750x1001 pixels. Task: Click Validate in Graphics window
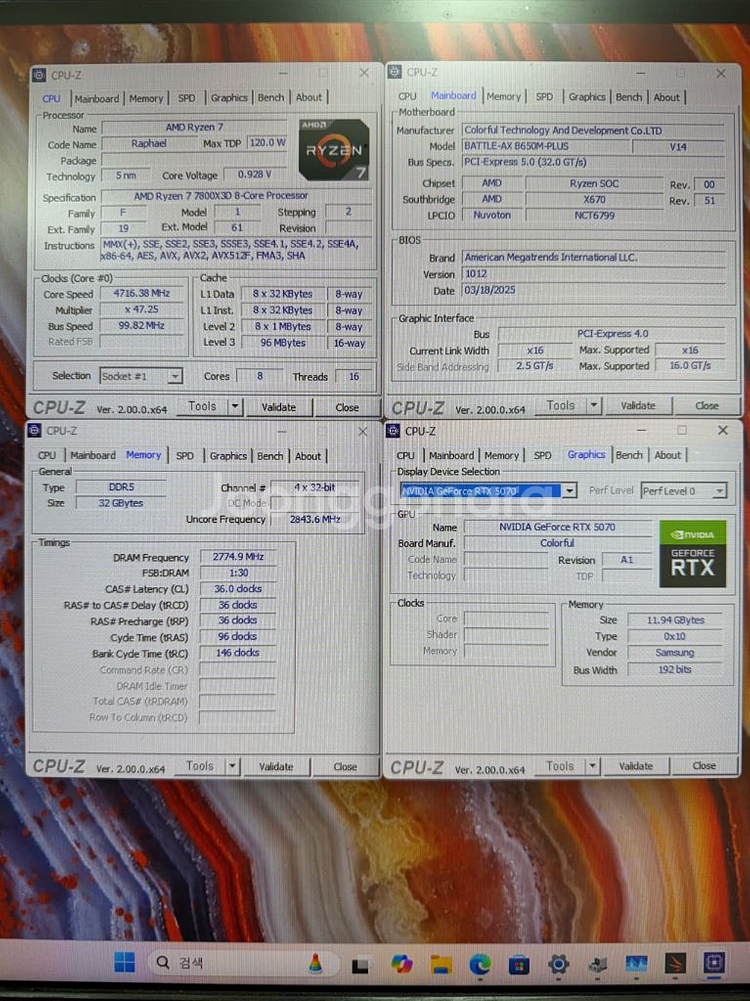point(636,765)
